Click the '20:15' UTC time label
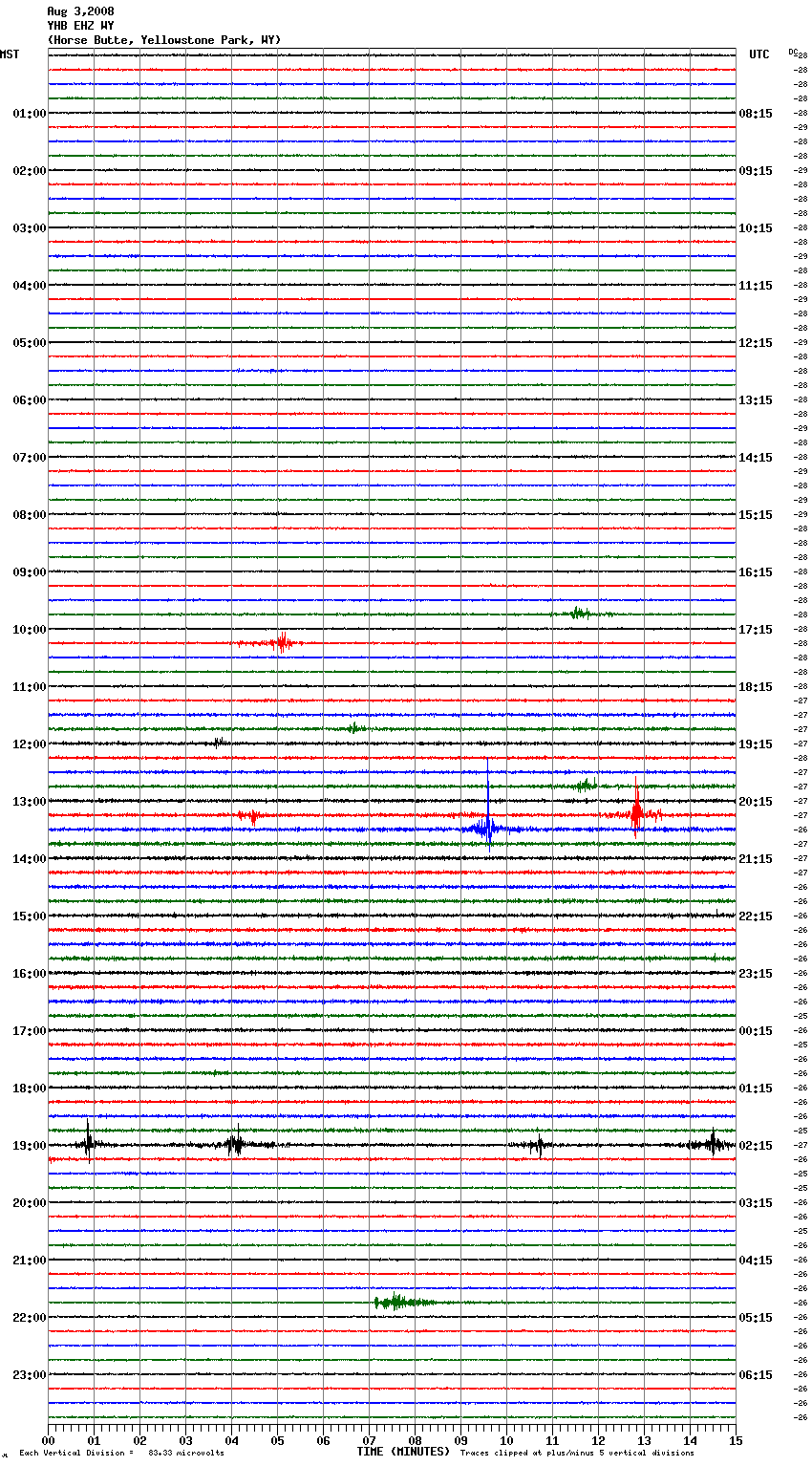Viewport: 812px width, 1466px height. pyautogui.click(x=756, y=802)
